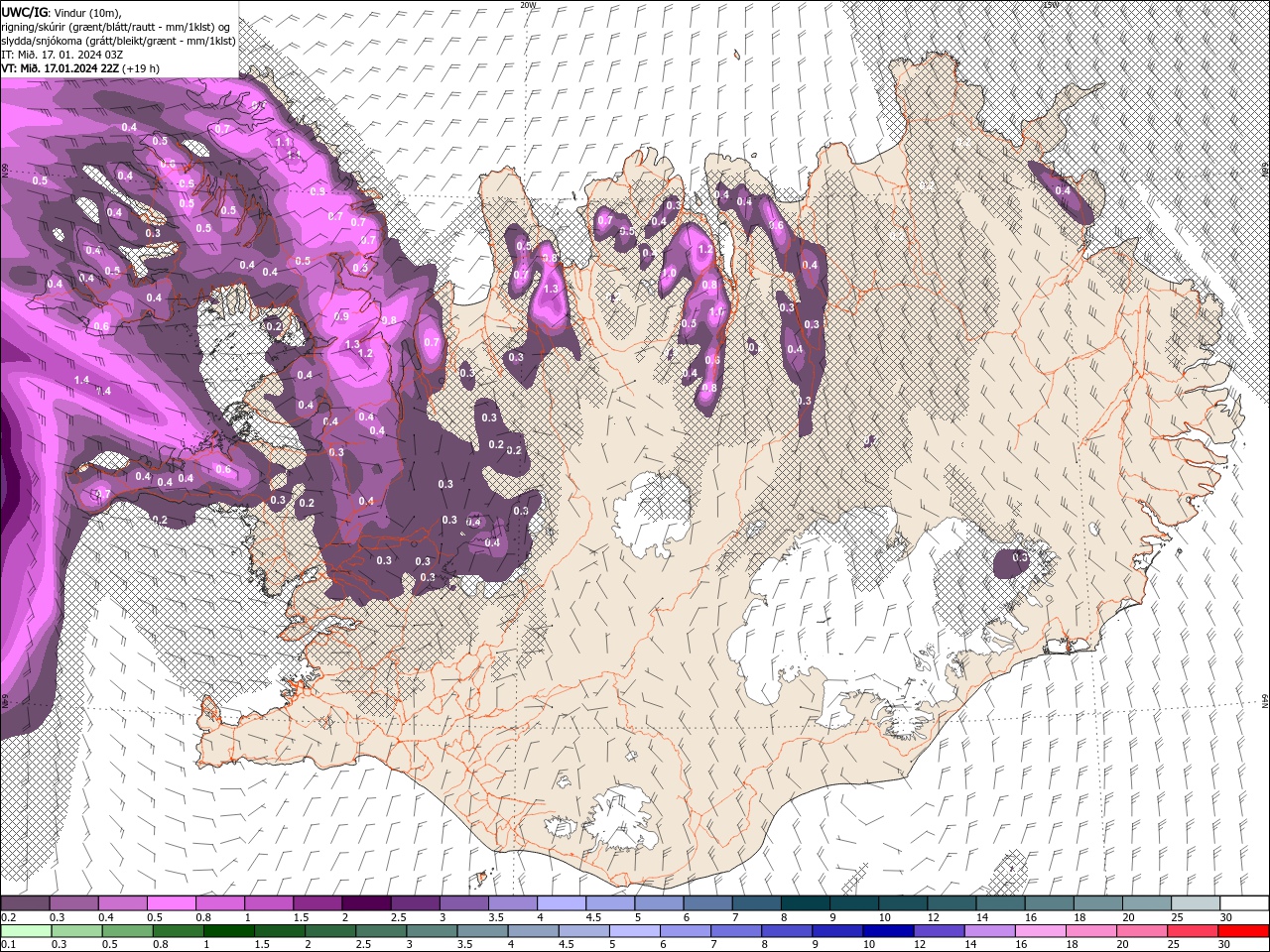The width and height of the screenshot is (1270, 952).
Task: Click the lower legend swatch above label 8
Action: pyautogui.click(x=786, y=930)
